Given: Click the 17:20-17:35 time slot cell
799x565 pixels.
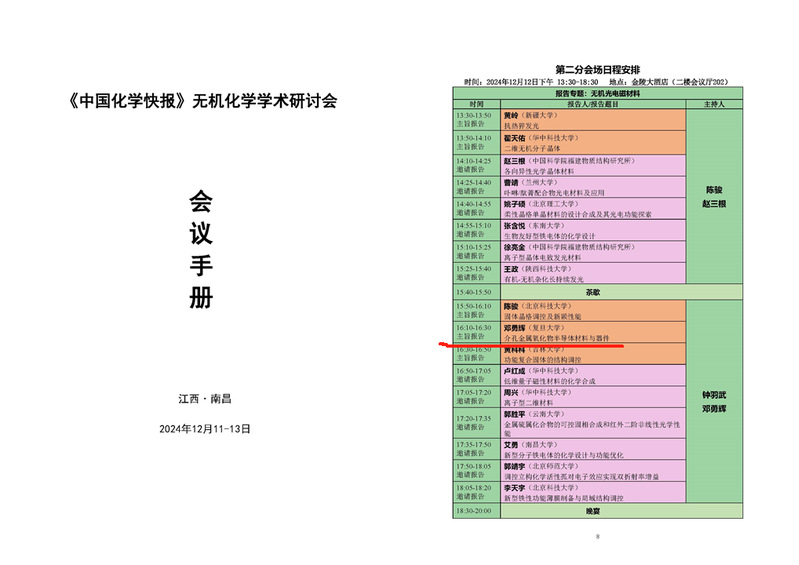Looking at the screenshot, I should pos(475,424).
